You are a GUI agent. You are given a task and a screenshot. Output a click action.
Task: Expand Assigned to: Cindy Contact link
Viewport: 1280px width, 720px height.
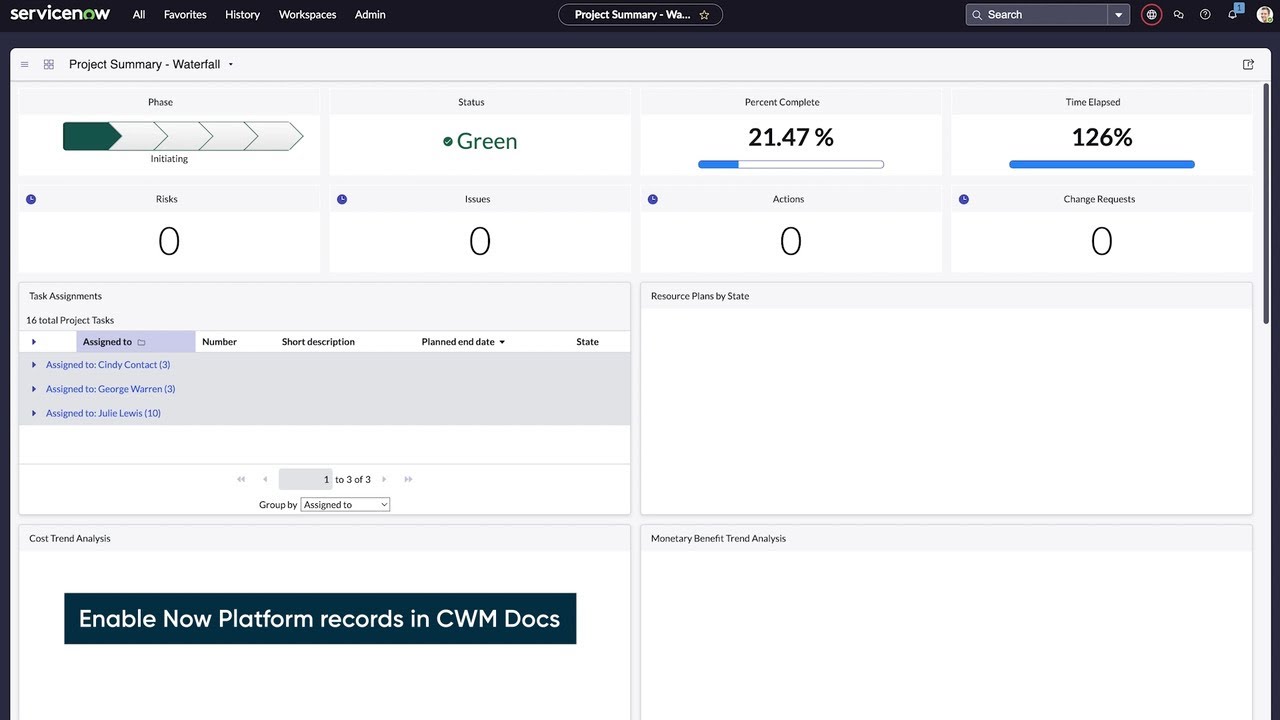coord(108,365)
